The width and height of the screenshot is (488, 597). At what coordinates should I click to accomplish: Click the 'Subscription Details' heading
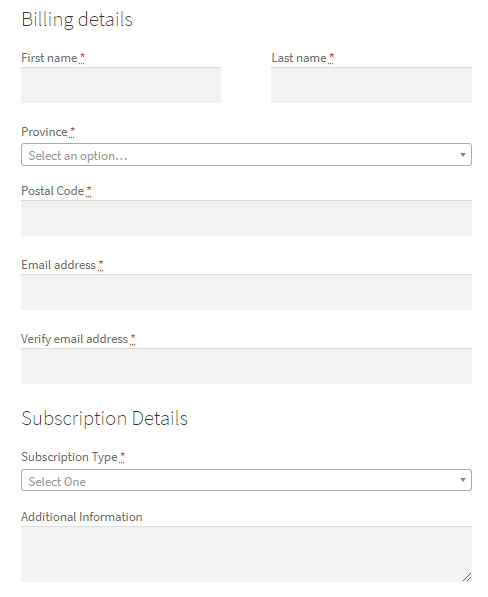click(x=105, y=418)
